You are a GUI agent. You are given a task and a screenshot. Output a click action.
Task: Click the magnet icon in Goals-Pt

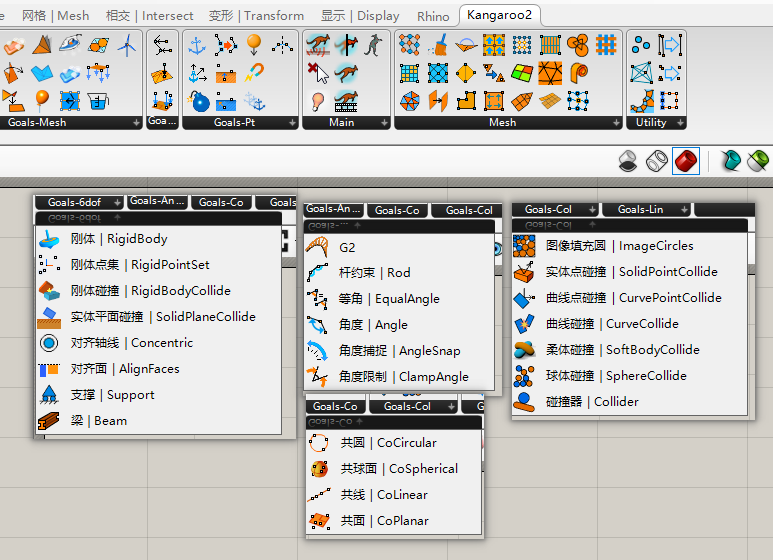[254, 73]
